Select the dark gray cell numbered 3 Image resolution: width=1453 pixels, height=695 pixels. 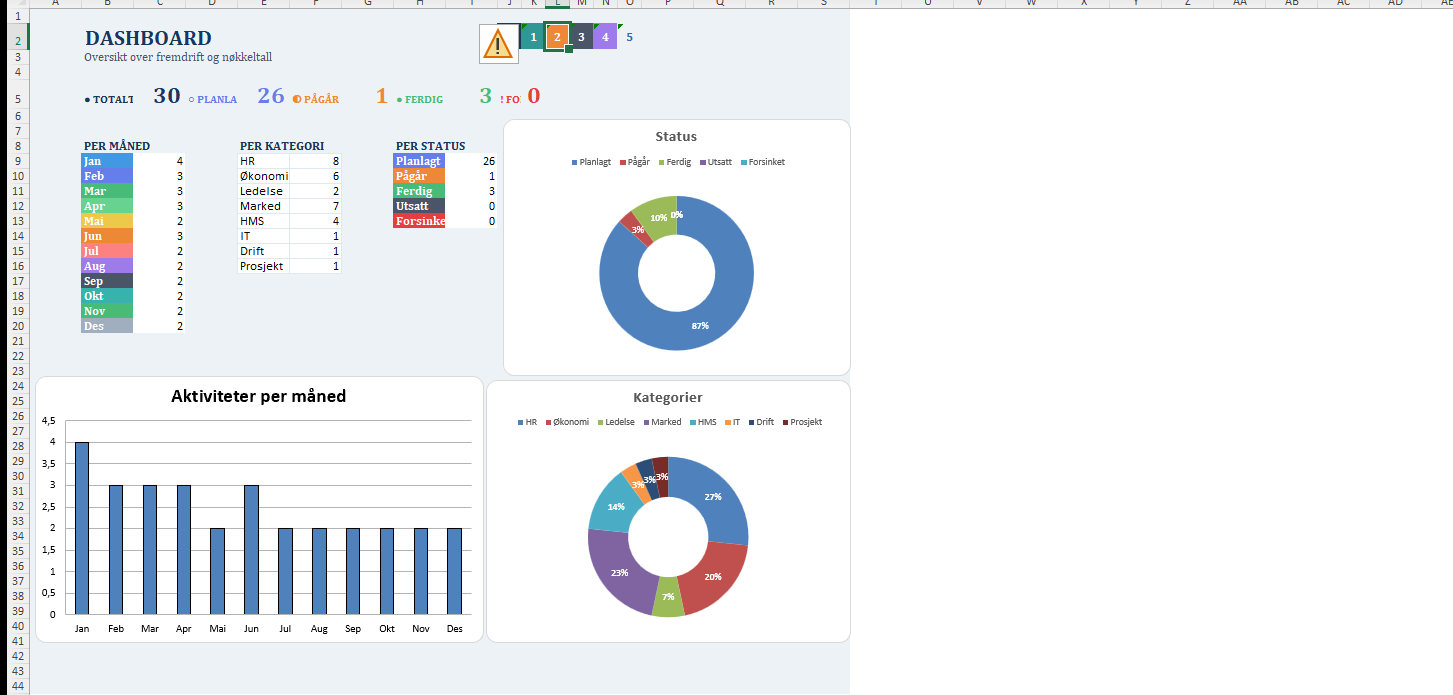coord(581,38)
